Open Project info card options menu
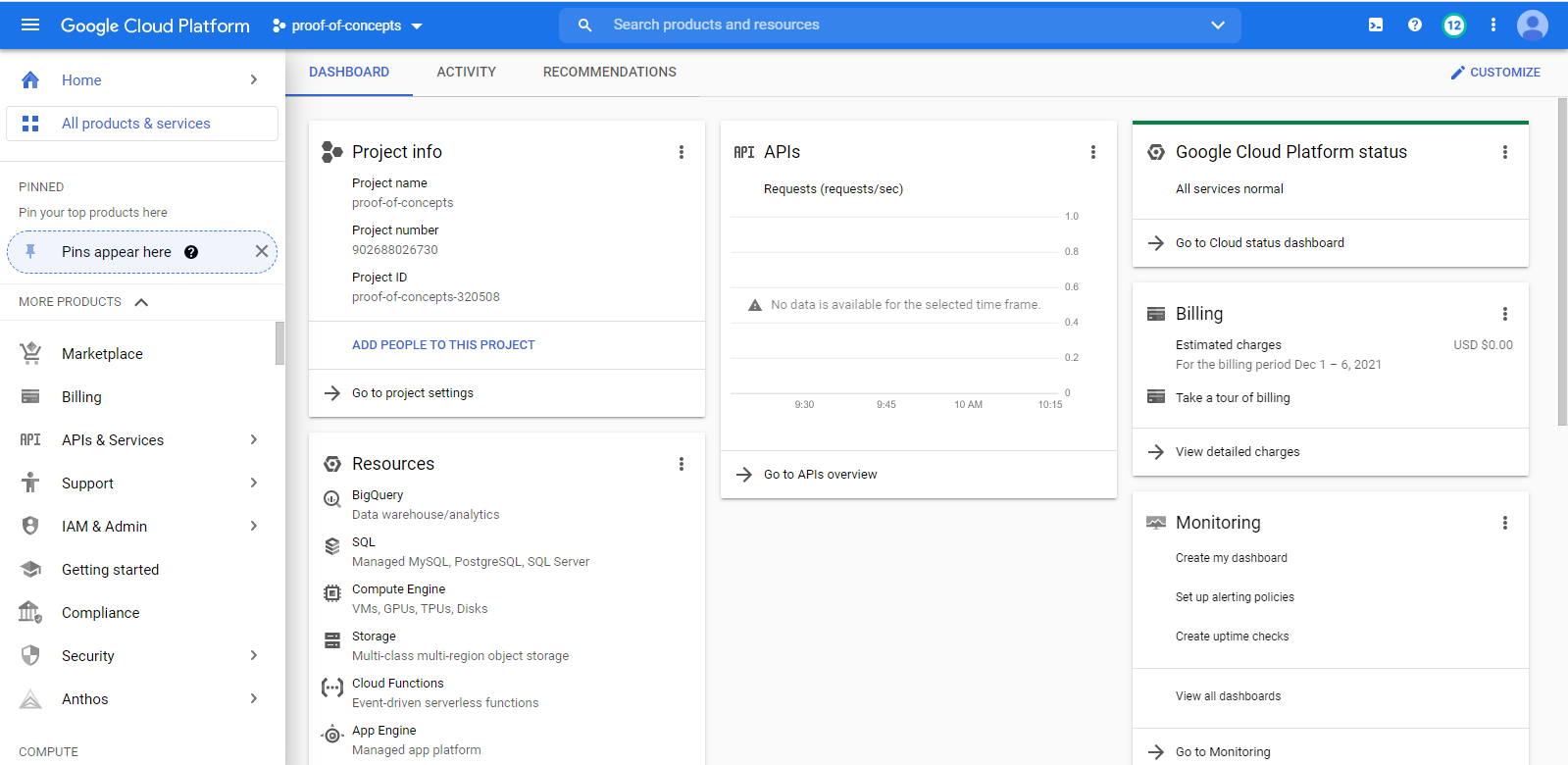 coord(682,152)
